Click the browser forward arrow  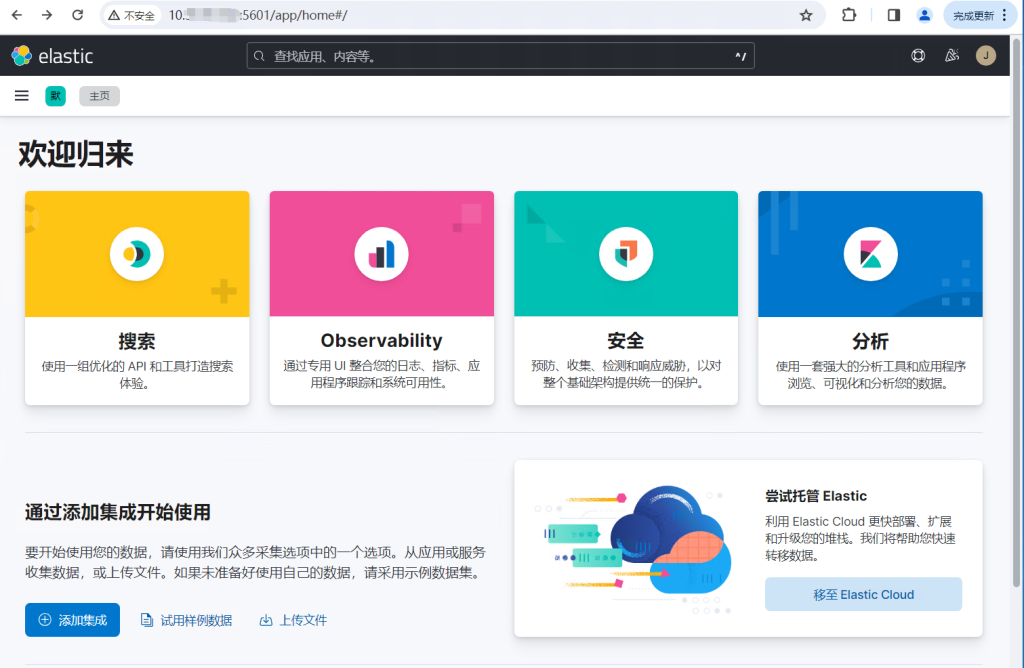[x=47, y=15]
